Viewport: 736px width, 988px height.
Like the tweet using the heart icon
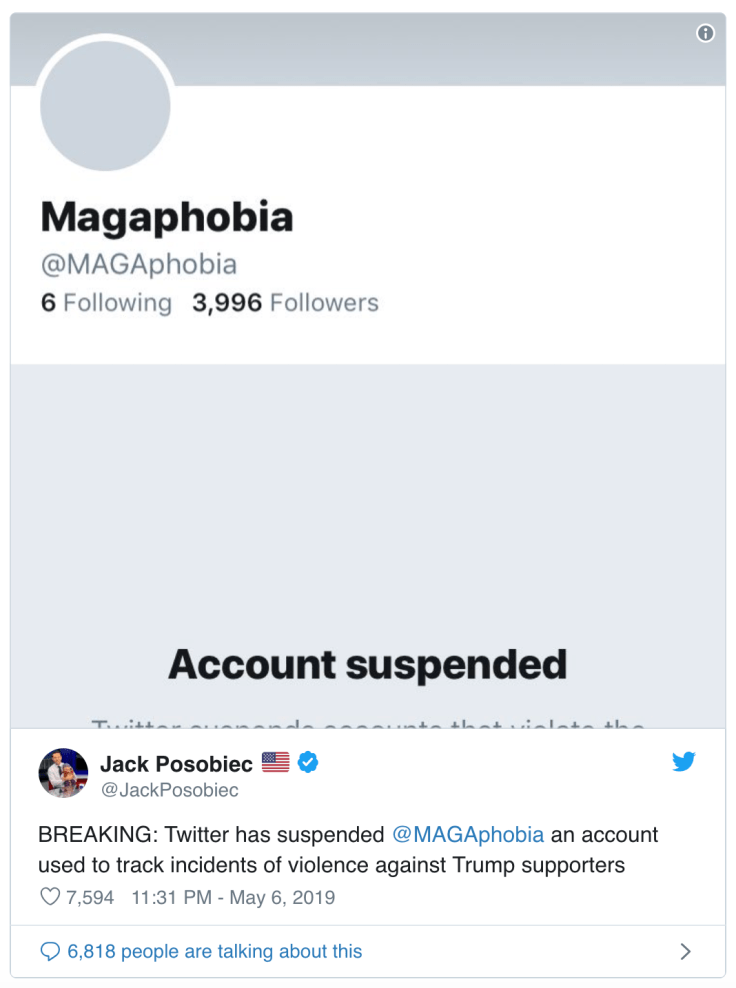(49, 897)
